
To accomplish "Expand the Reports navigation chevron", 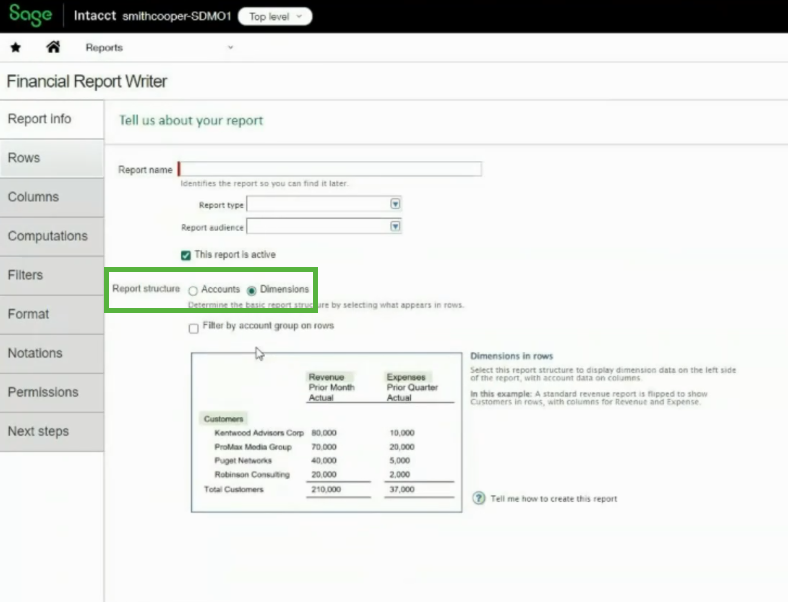I will tap(231, 47).
